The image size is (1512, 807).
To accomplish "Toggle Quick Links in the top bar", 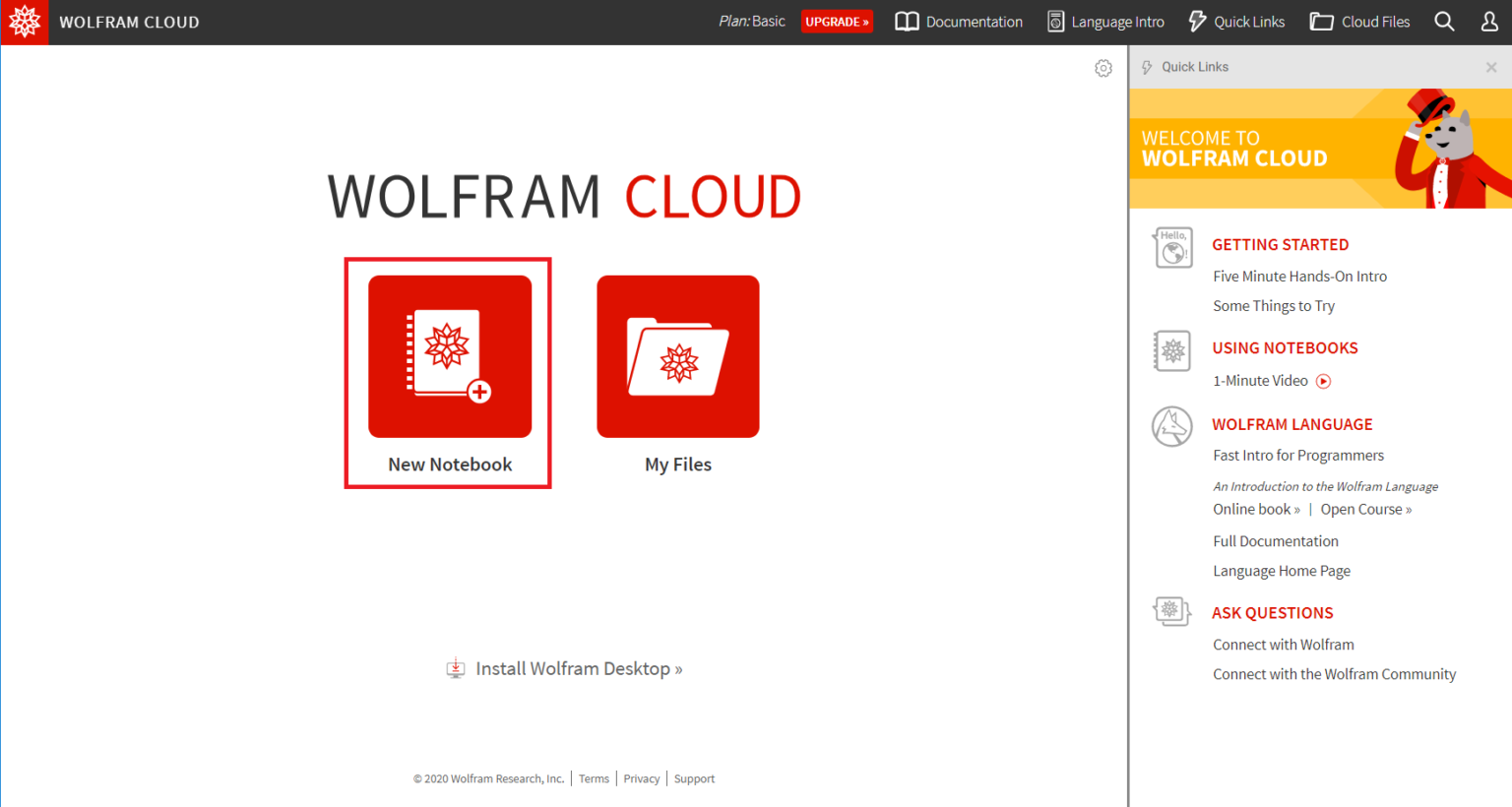I will pos(1236,22).
